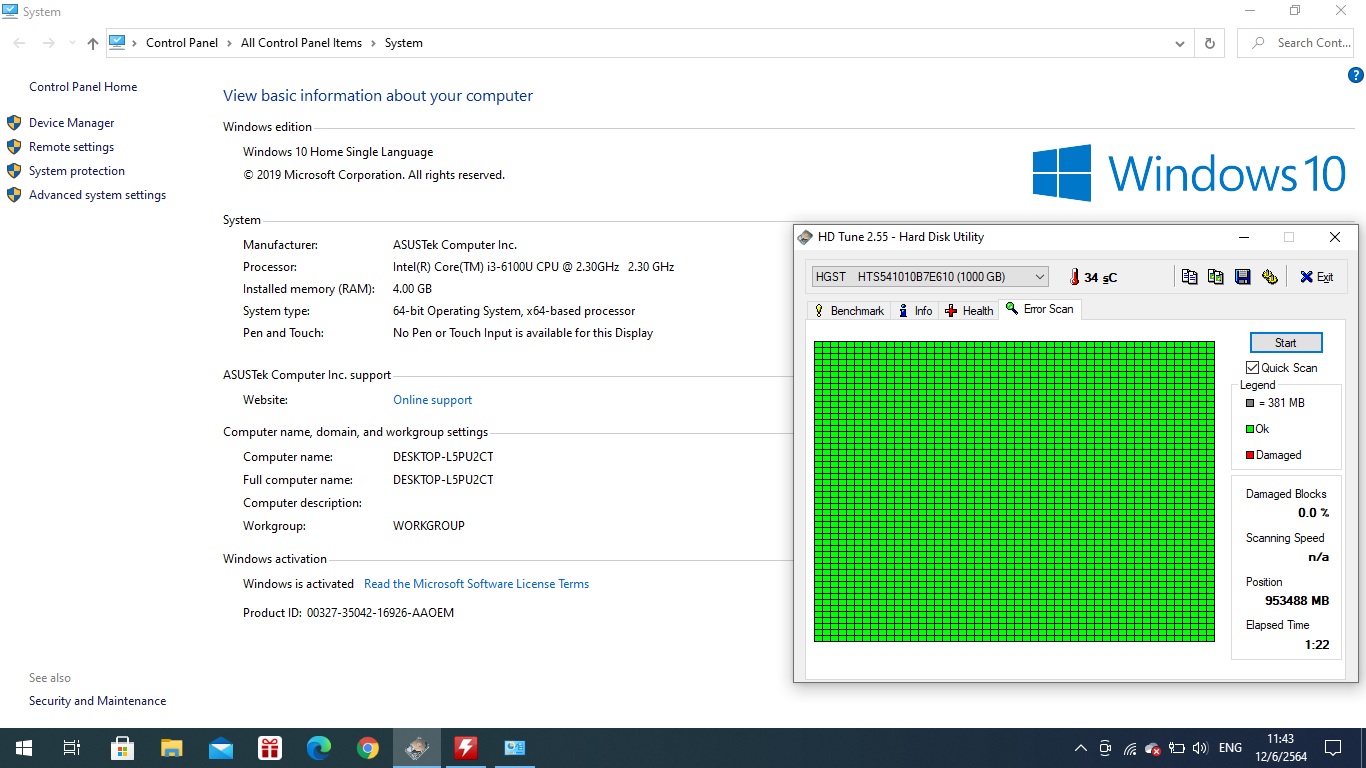Viewport: 1366px width, 768px height.
Task: Click the copy-to-clipboard icon in HD Tune
Action: pyautogui.click(x=1189, y=277)
